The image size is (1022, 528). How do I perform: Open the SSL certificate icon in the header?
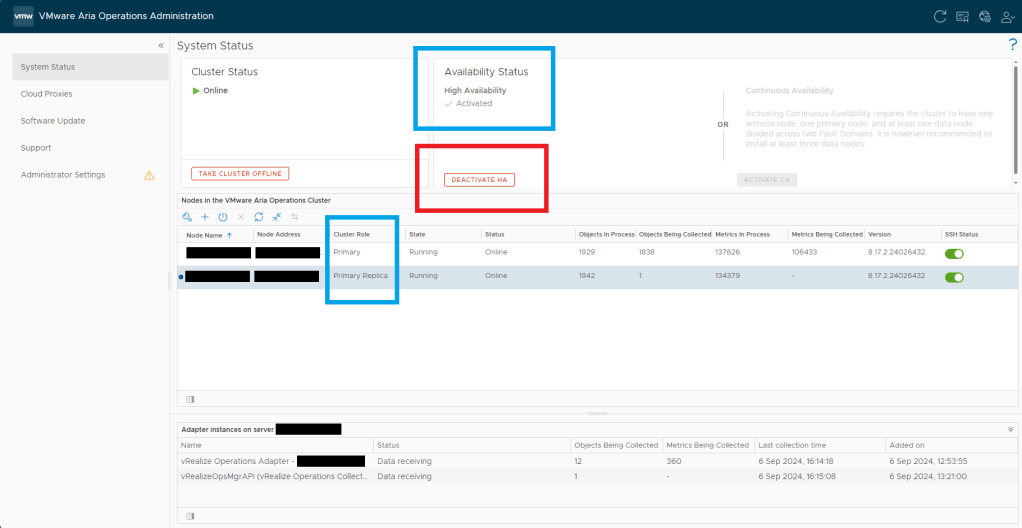click(x=962, y=16)
